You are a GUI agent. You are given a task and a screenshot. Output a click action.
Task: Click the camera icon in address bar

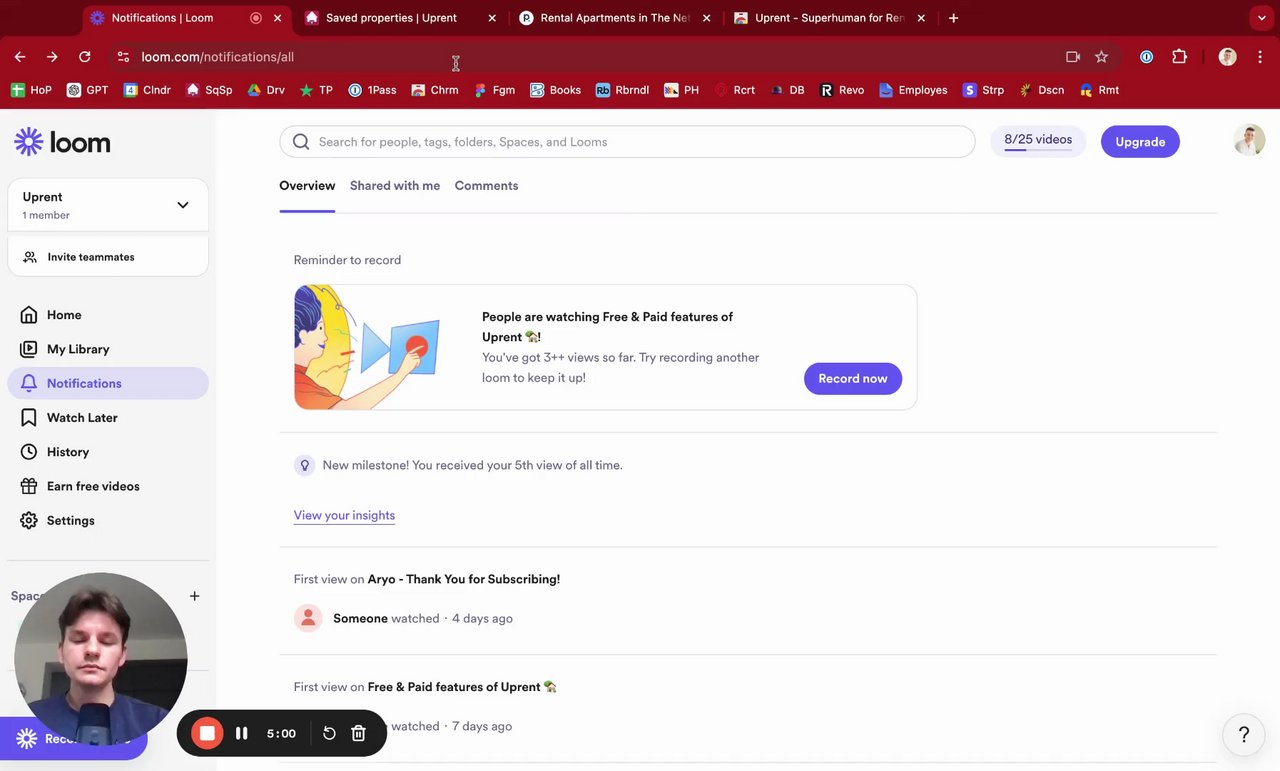pyautogui.click(x=1073, y=57)
